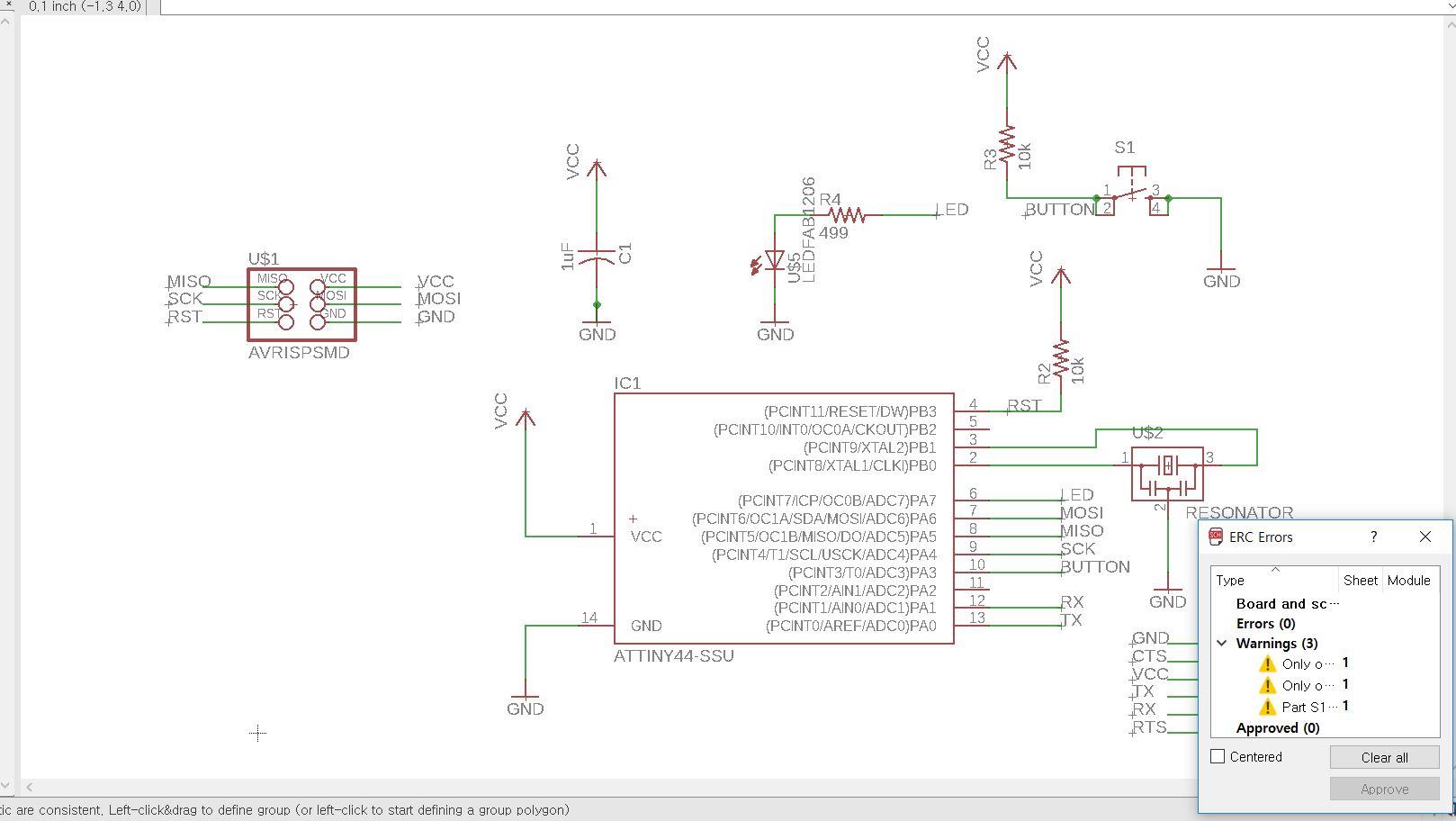Click the "AVRISPSMD" value label
Viewport: 1456px width, 821px height.
pos(299,353)
